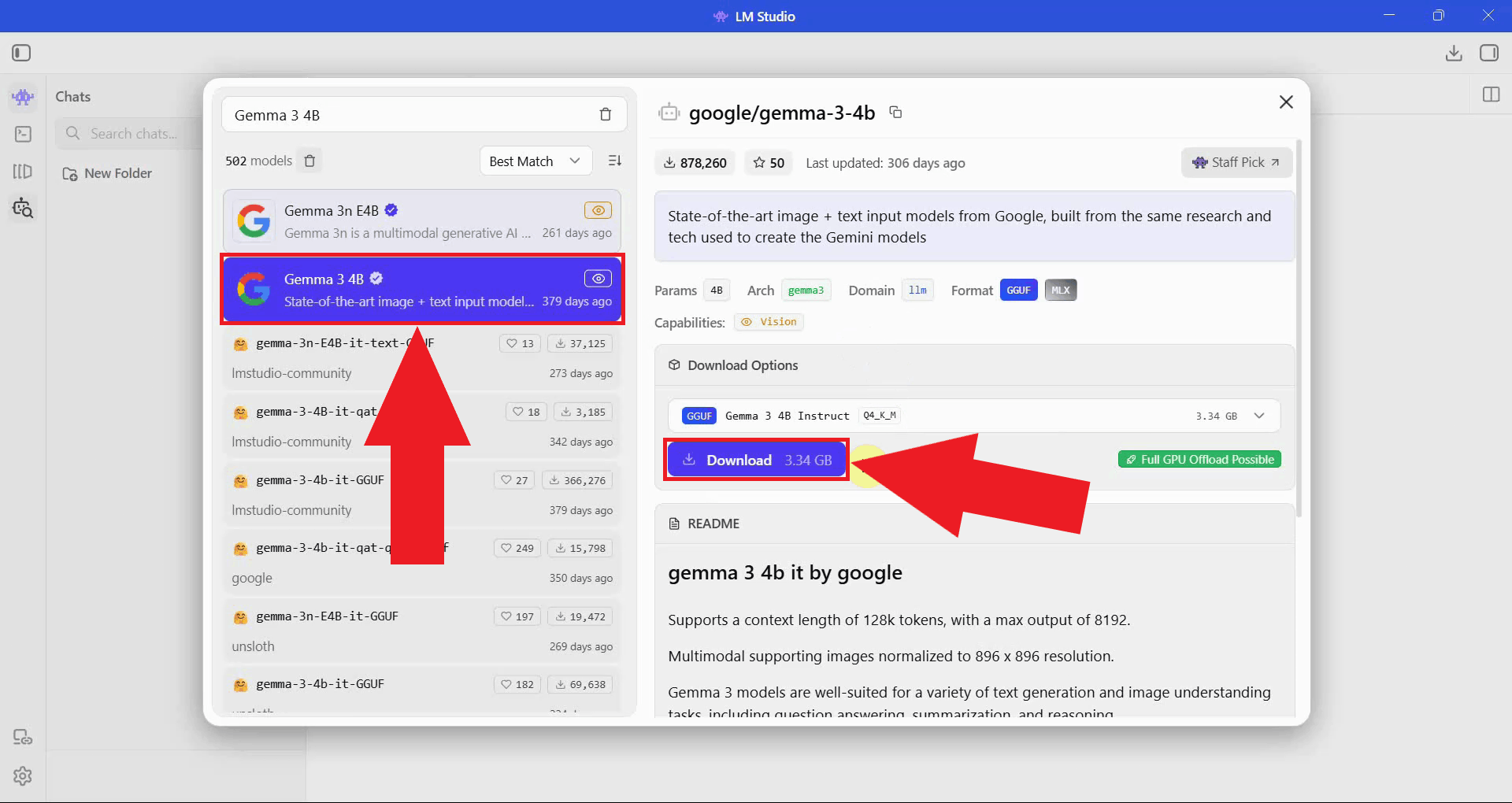Star the model with 50 stars

tap(769, 163)
